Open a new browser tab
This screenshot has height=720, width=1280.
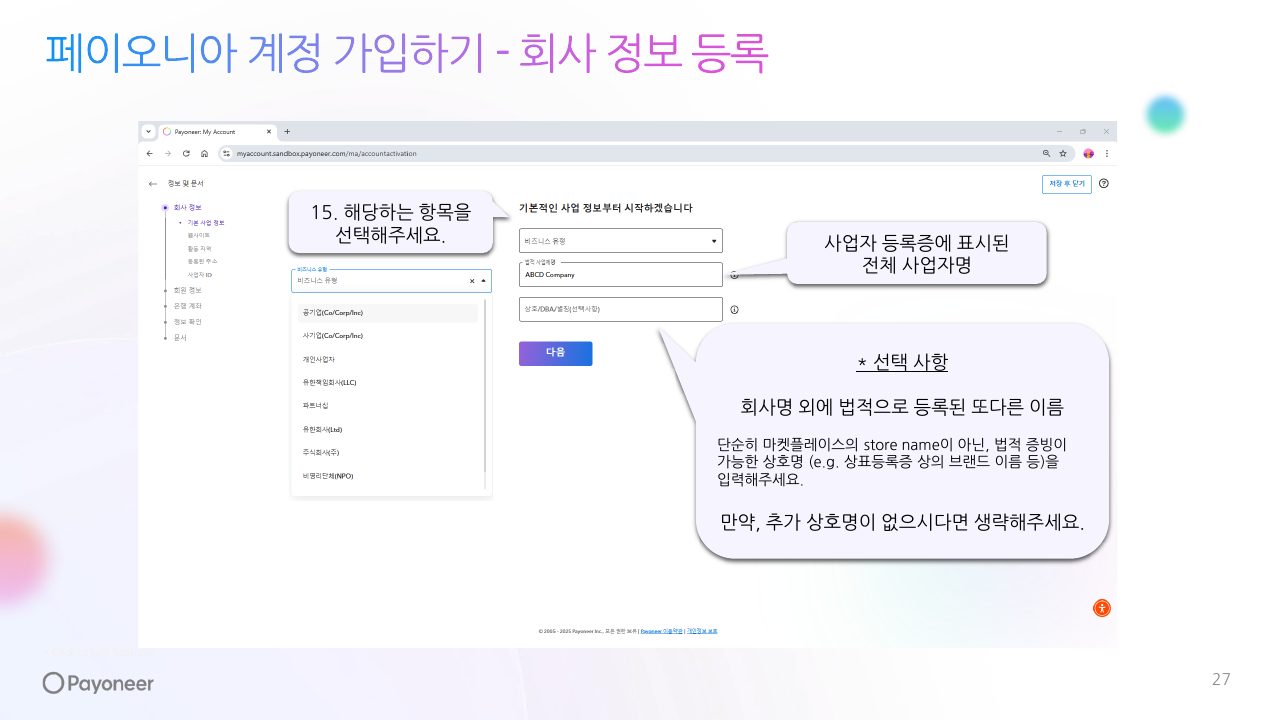(288, 131)
